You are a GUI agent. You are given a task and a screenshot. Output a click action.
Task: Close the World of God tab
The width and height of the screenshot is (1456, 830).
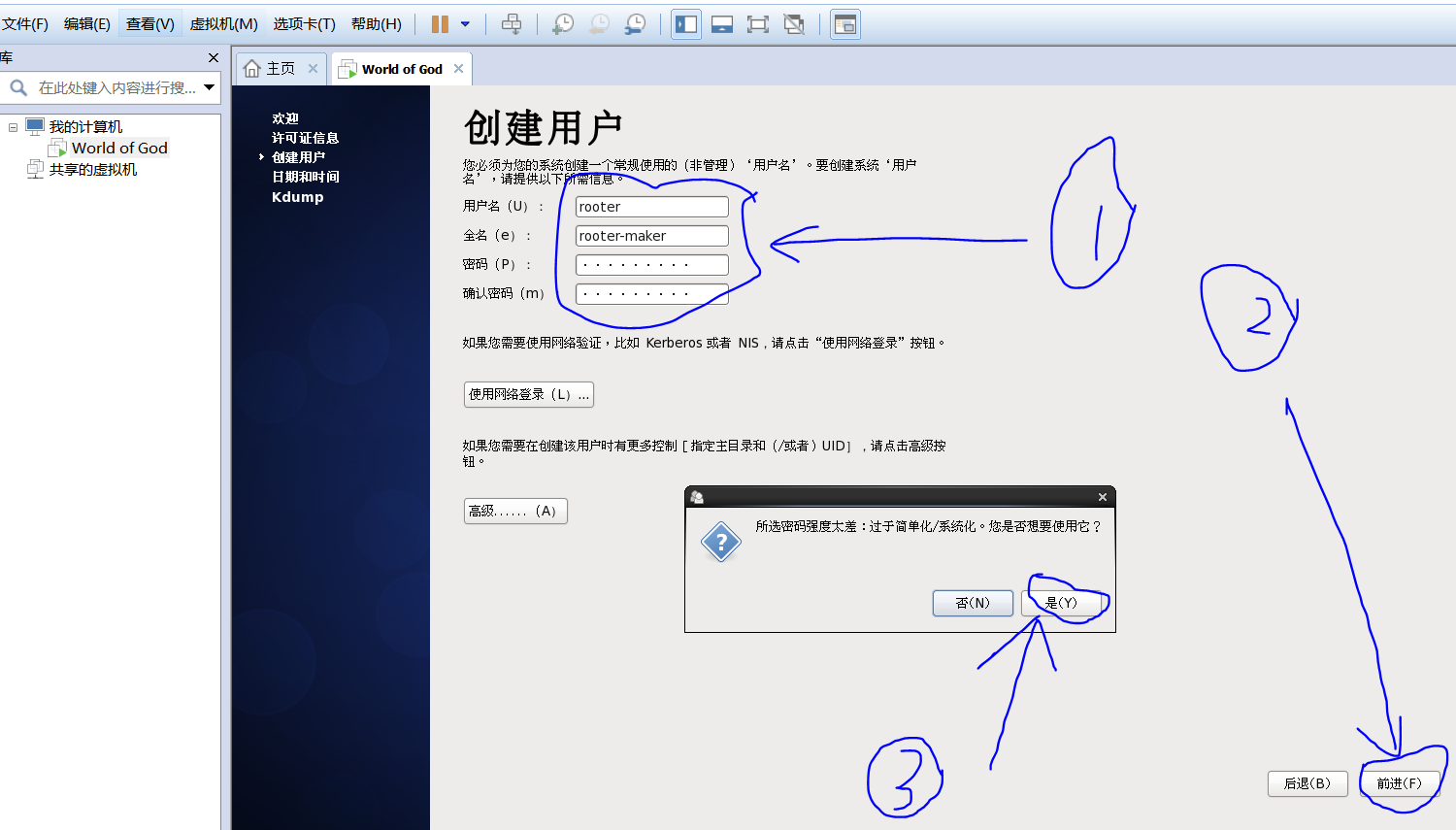[x=458, y=68]
